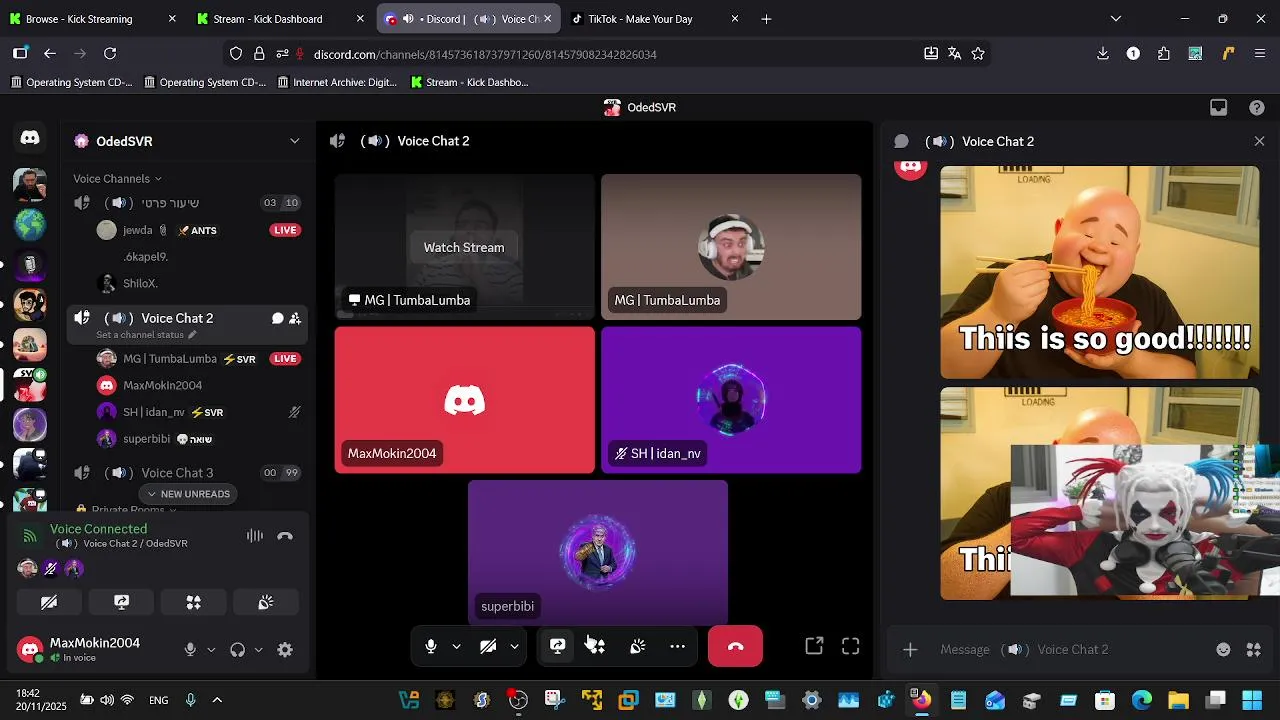Toggle microphone mute in call control bar
This screenshot has height=720, width=1280.
pos(431,646)
